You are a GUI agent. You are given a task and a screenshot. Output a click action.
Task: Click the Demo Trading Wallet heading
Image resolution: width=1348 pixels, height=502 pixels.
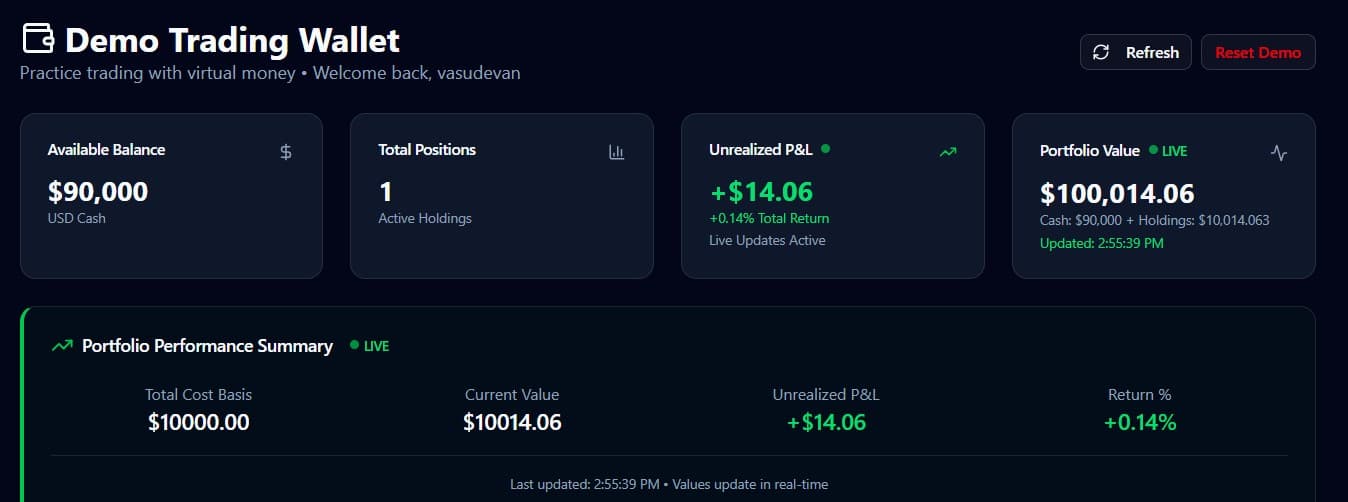(232, 40)
